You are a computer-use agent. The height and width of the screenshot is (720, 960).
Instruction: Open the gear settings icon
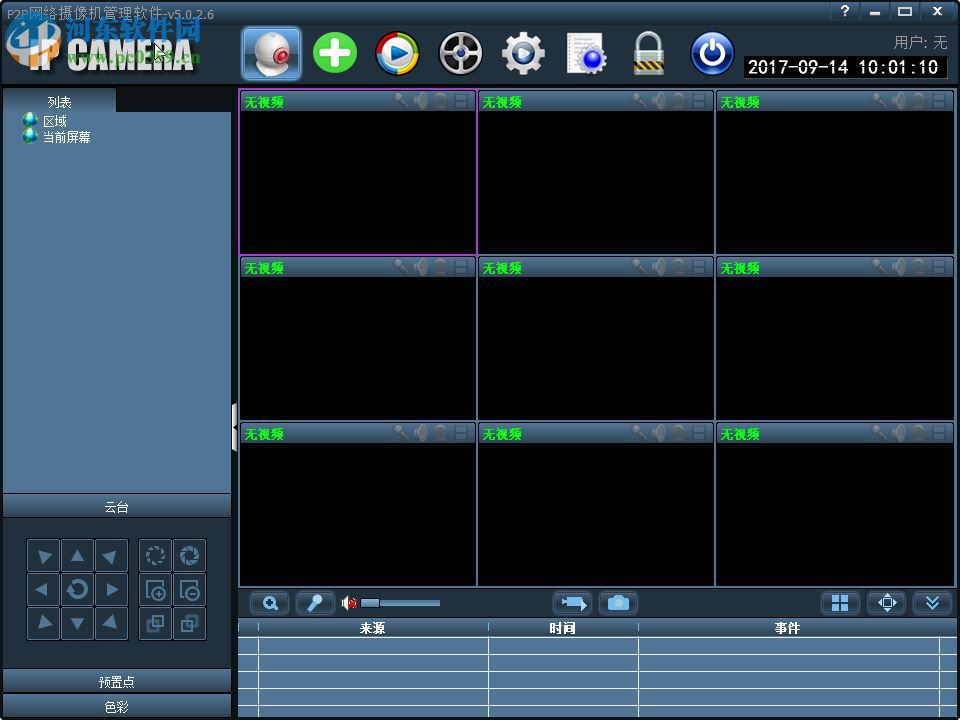pyautogui.click(x=523, y=53)
